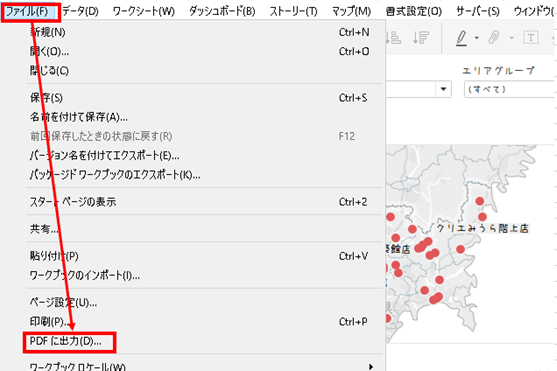
Task: Open the ストーリー(T) menu
Action: pos(293,11)
